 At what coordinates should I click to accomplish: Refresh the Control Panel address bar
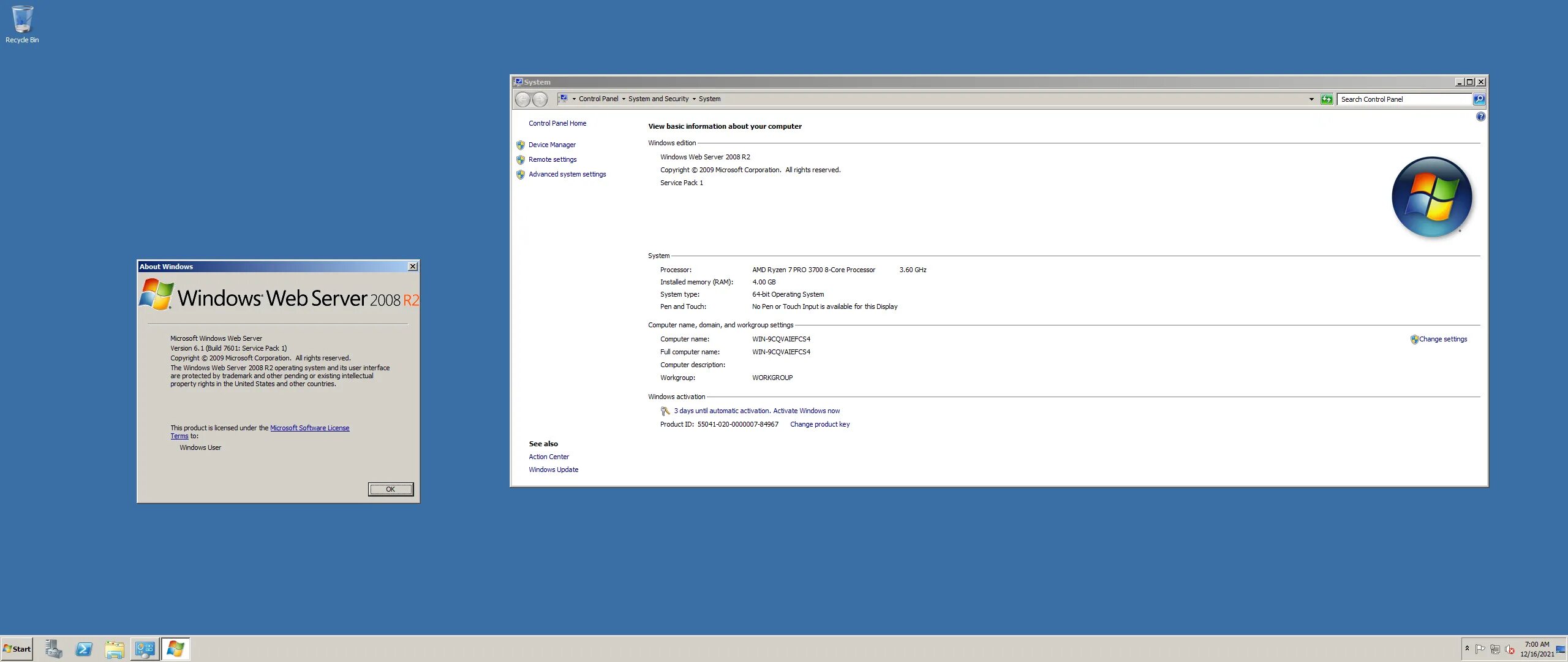(1327, 99)
